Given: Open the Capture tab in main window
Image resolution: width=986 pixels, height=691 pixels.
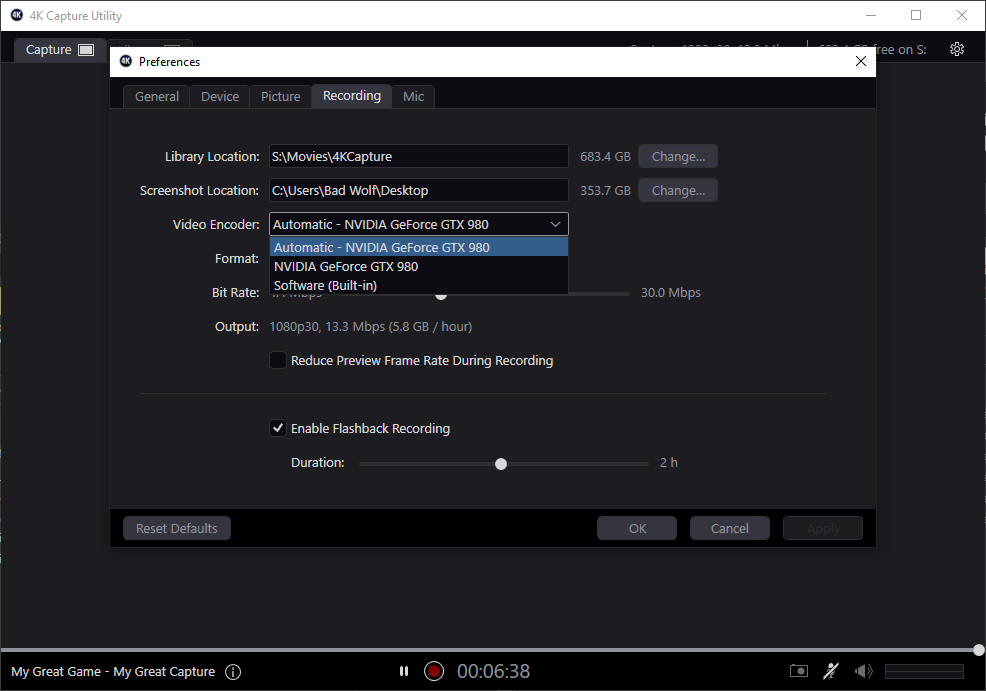Looking at the screenshot, I should click(59, 50).
